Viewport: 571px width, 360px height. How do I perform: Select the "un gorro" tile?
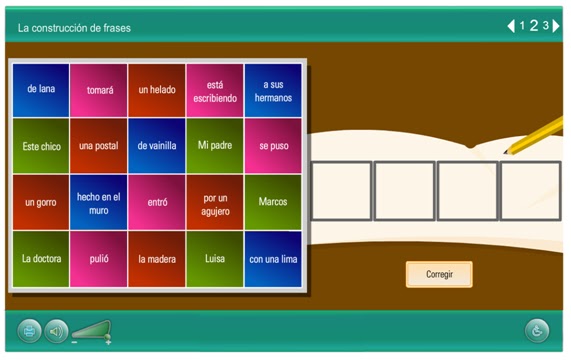point(41,202)
